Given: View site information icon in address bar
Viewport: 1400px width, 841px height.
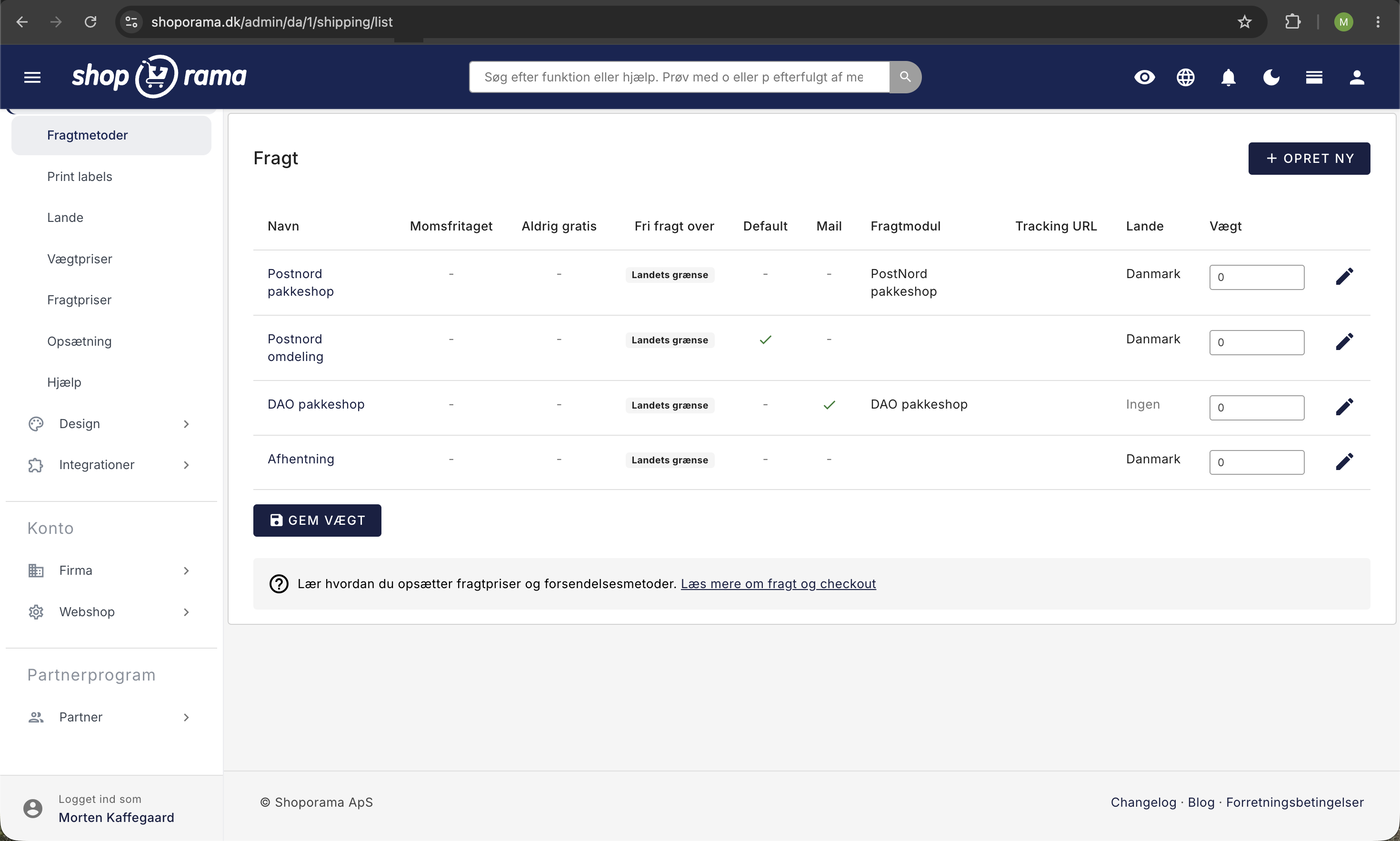Looking at the screenshot, I should pos(132,21).
